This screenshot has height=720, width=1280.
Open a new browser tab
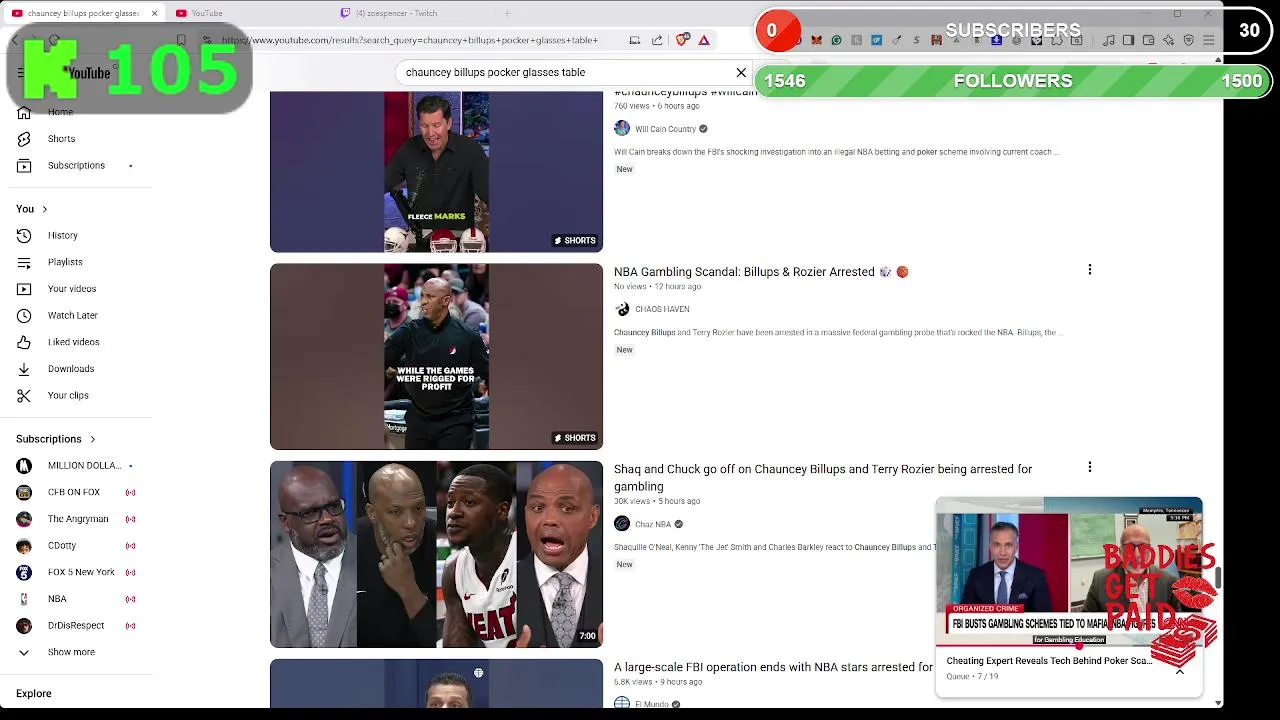point(507,13)
